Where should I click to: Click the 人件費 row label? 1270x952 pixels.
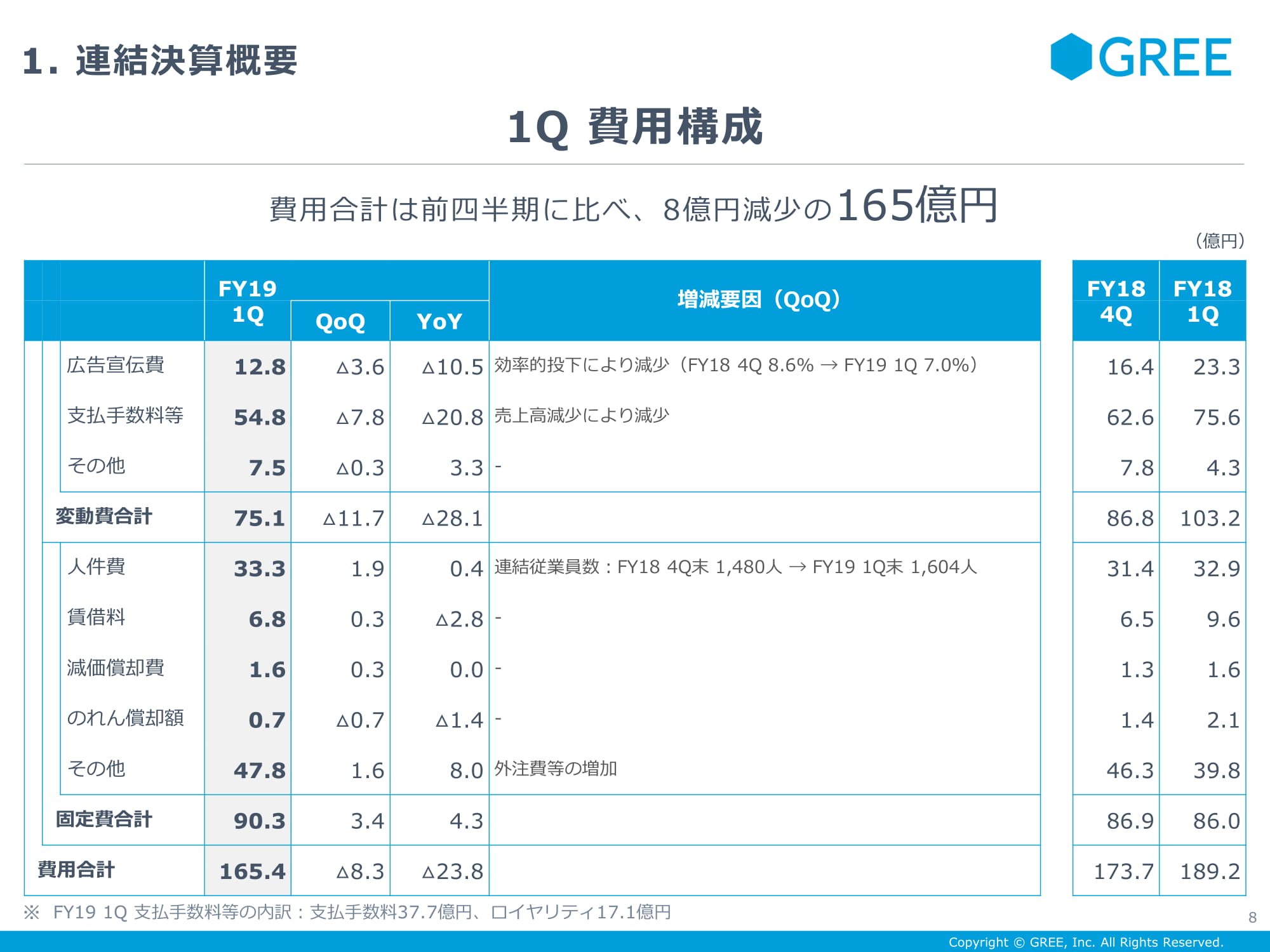tap(96, 566)
